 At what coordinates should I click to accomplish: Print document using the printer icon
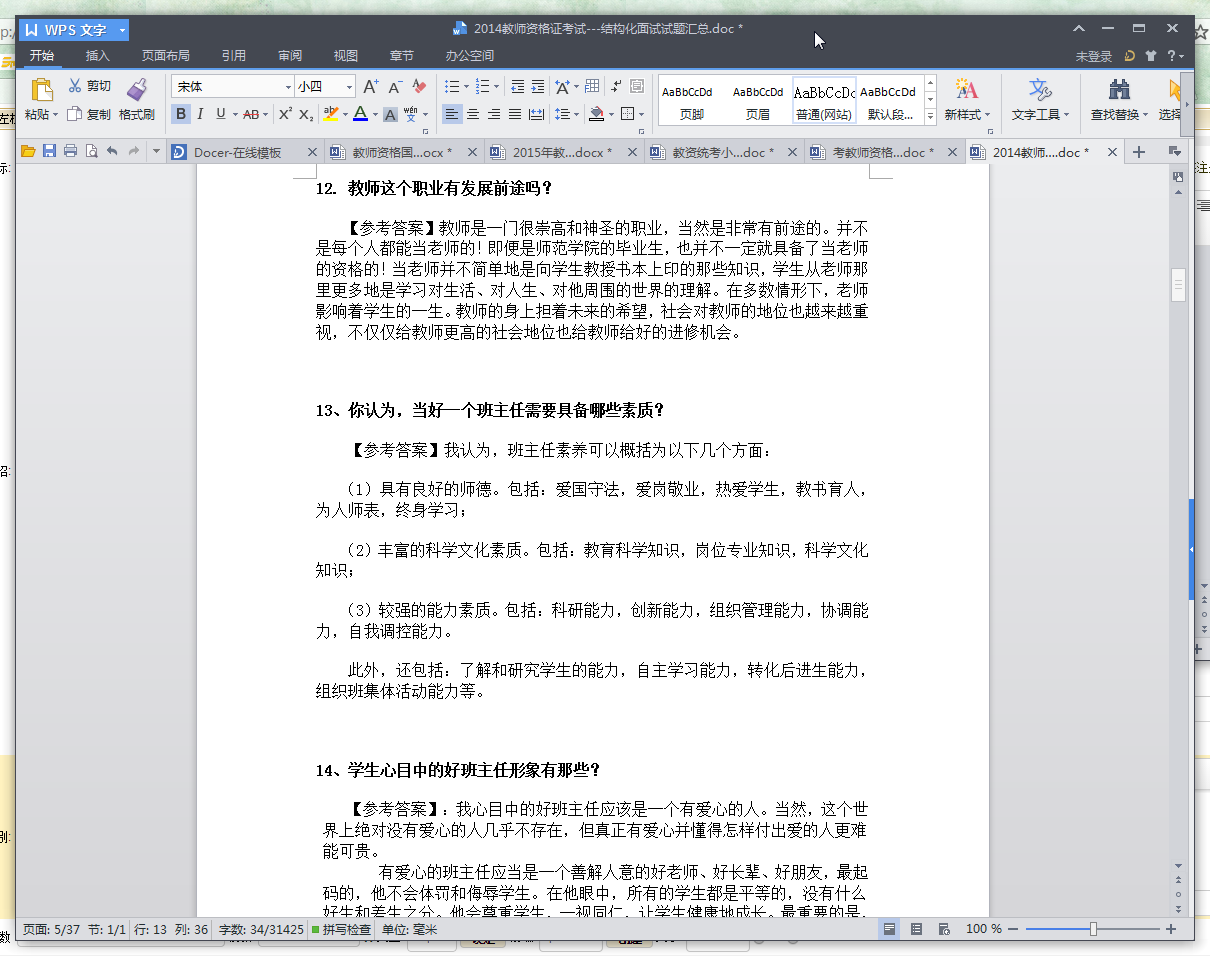click(70, 152)
